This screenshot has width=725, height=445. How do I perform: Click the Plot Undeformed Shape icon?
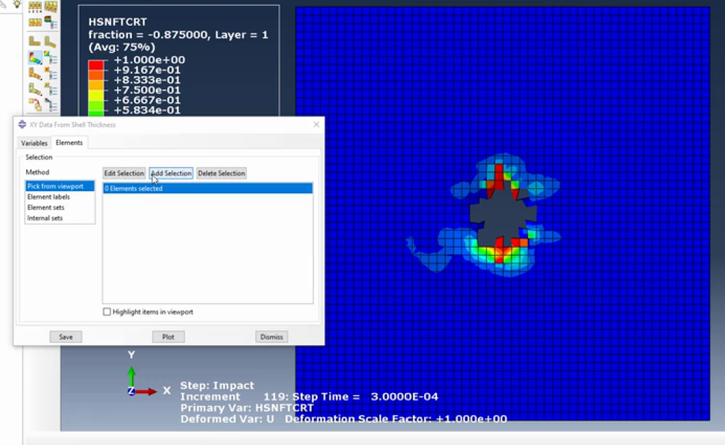point(35,42)
